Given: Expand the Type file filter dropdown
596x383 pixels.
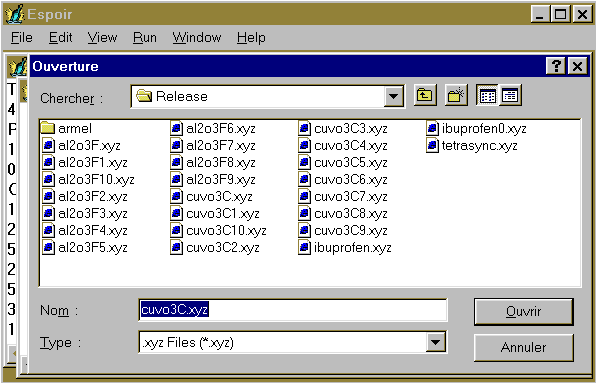Looking at the screenshot, I should 436,342.
